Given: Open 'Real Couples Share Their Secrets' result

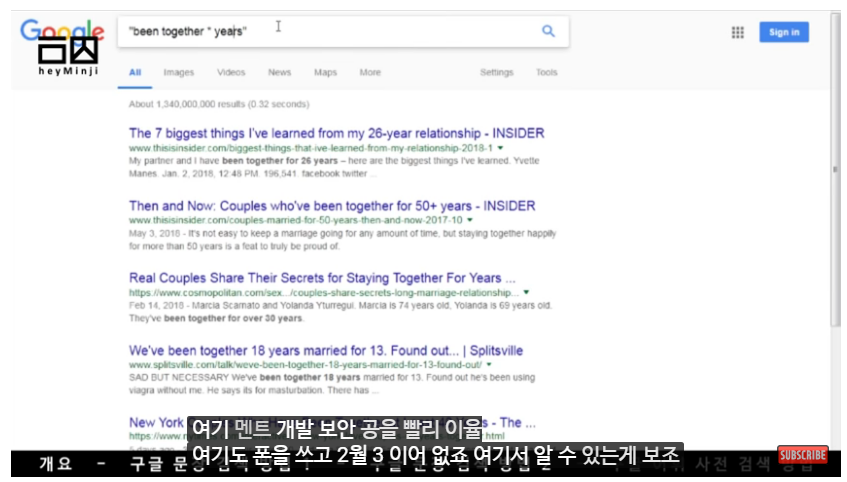Looking at the screenshot, I should [322, 278].
